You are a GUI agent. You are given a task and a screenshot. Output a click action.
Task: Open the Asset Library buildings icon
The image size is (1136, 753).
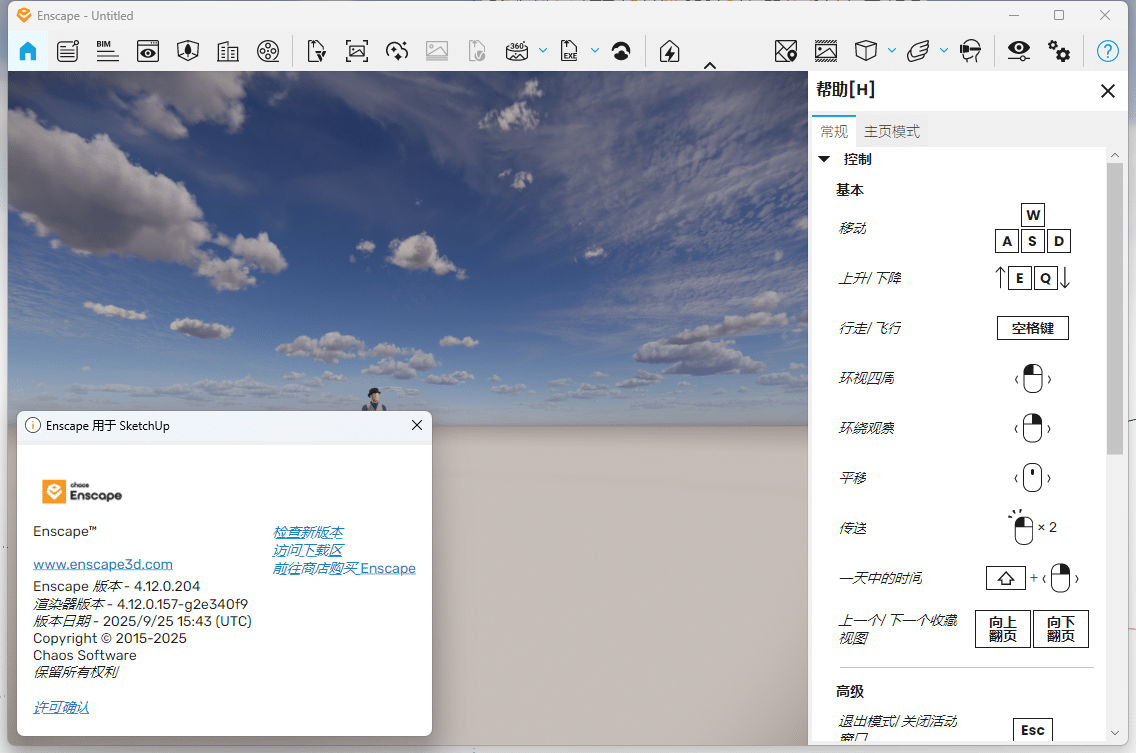pos(228,51)
